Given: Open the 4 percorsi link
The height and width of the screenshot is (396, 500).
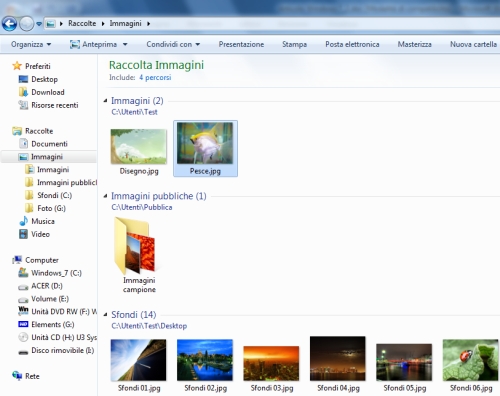Looking at the screenshot, I should 155,77.
